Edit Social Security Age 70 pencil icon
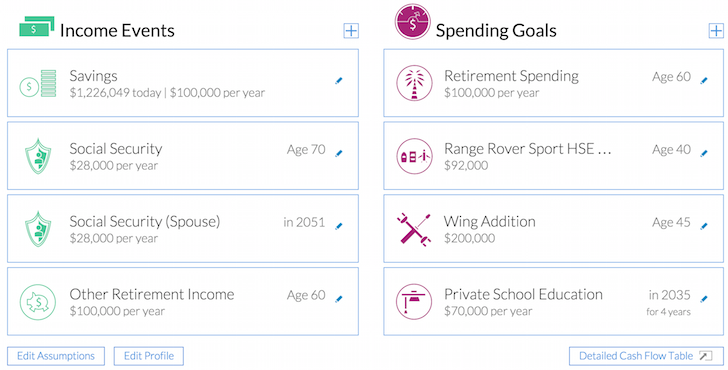The image size is (728, 370). click(x=339, y=153)
